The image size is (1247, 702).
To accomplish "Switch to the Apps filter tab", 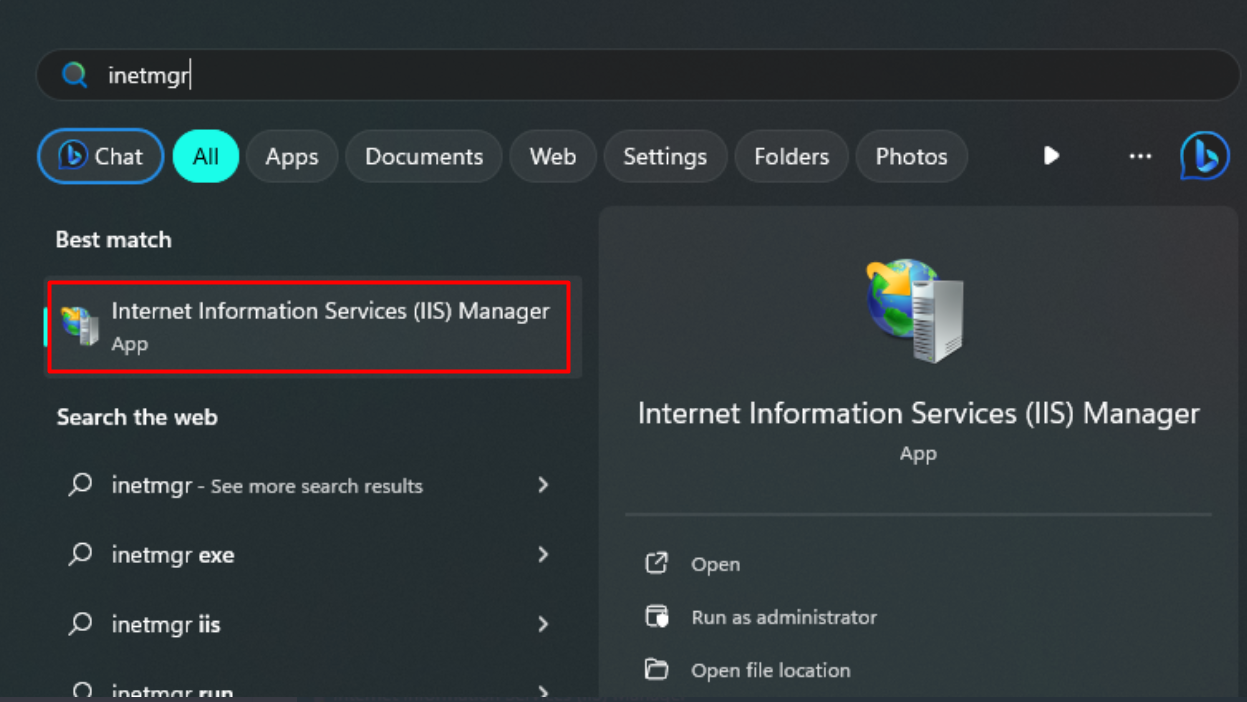I will tap(292, 156).
